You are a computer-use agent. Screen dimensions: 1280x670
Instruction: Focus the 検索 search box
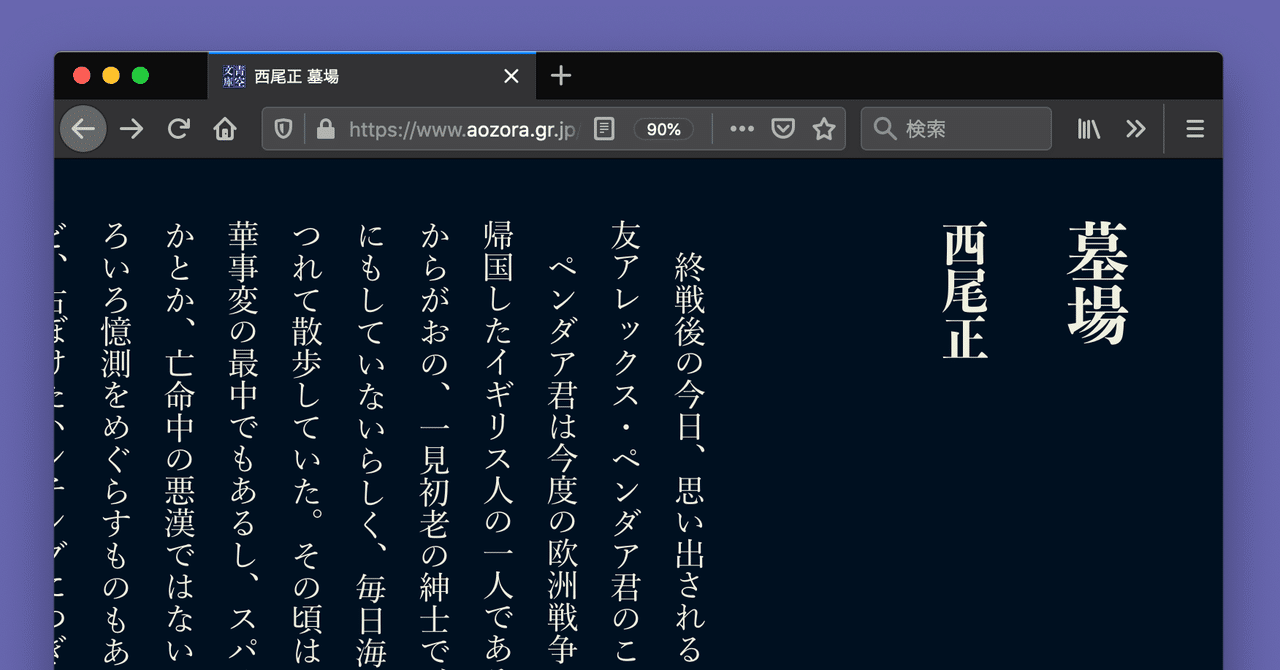point(956,129)
